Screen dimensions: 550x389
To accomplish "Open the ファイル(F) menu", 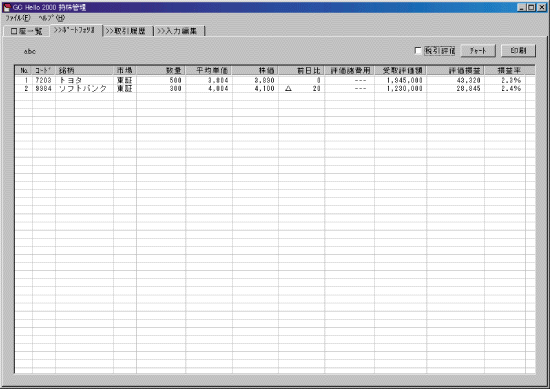I will 18,18.
